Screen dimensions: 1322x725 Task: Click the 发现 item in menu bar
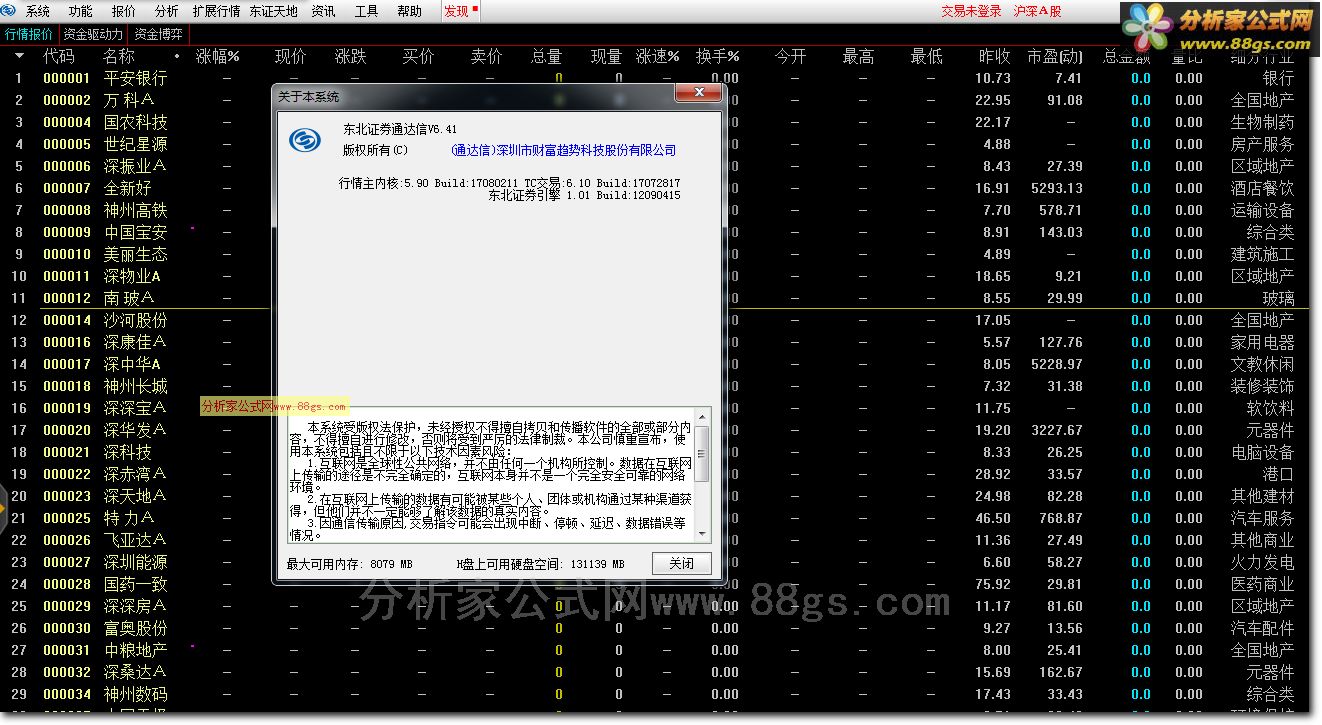click(456, 12)
